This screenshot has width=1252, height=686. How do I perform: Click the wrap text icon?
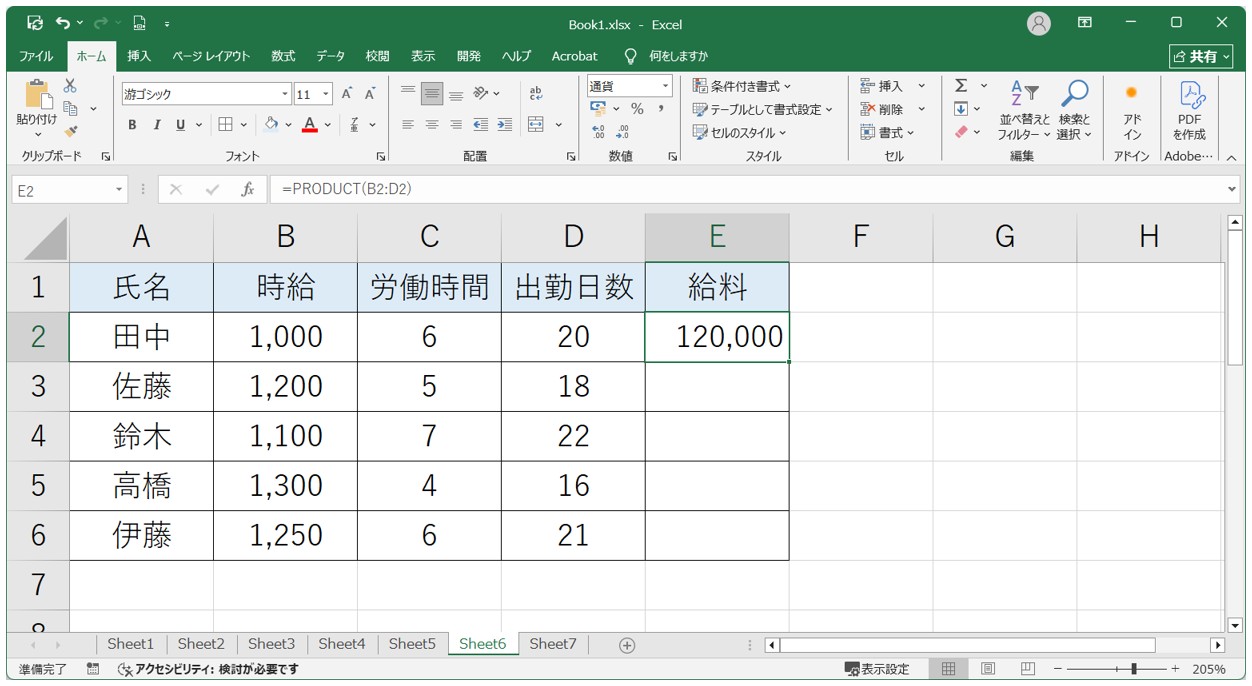[536, 94]
